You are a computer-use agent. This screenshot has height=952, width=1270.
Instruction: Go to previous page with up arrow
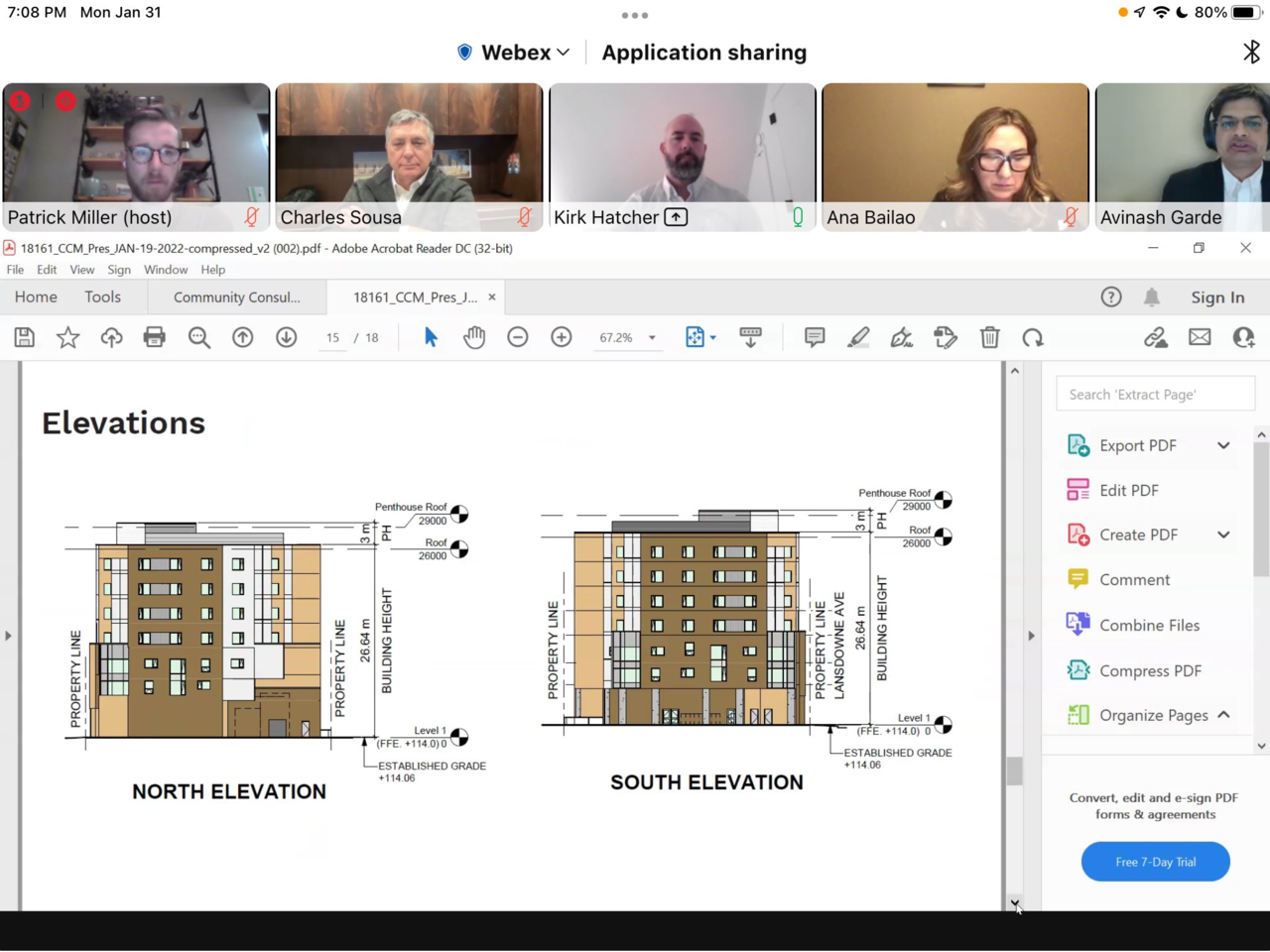(243, 338)
